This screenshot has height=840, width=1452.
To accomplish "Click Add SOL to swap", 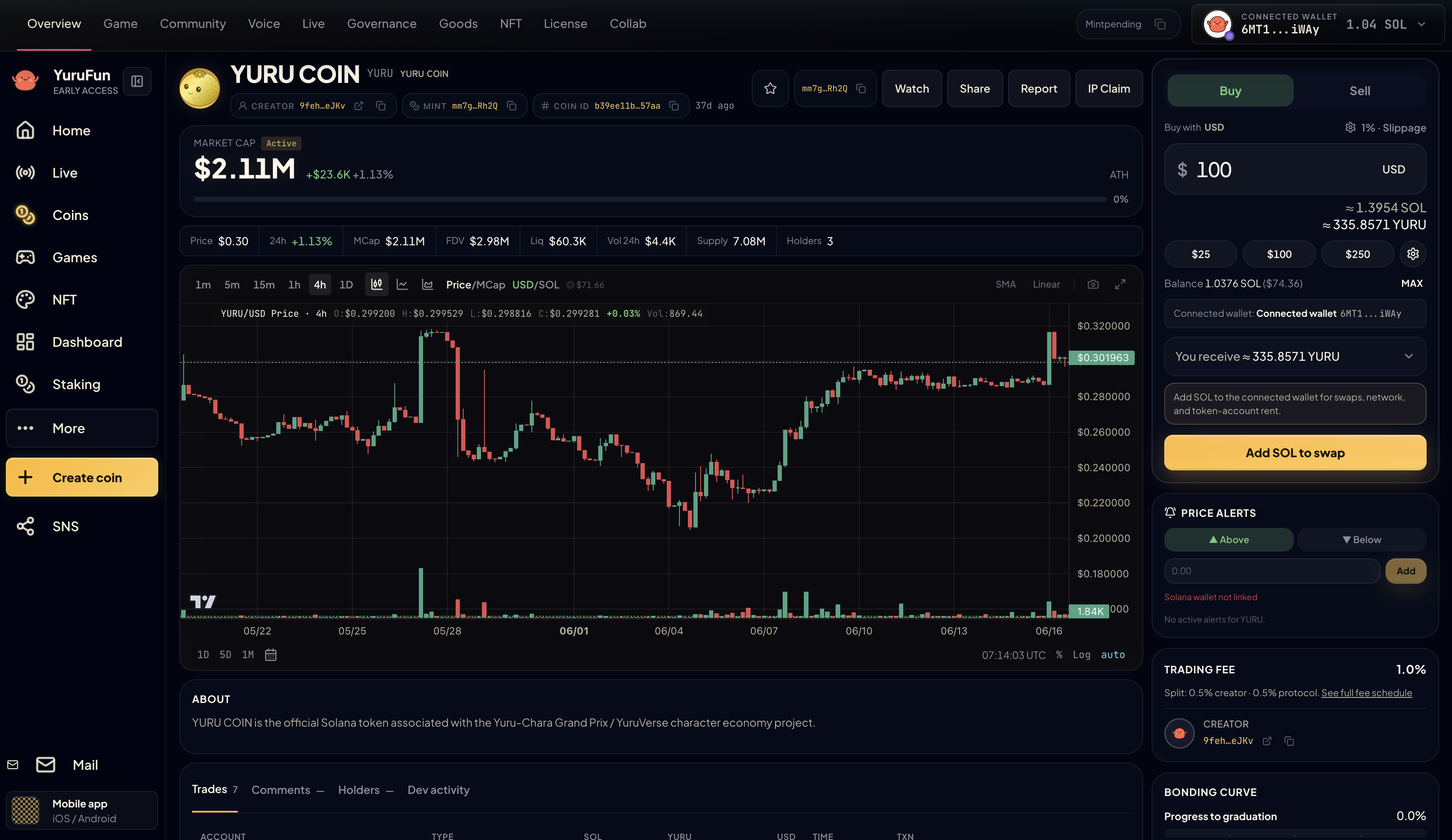I will point(1295,453).
